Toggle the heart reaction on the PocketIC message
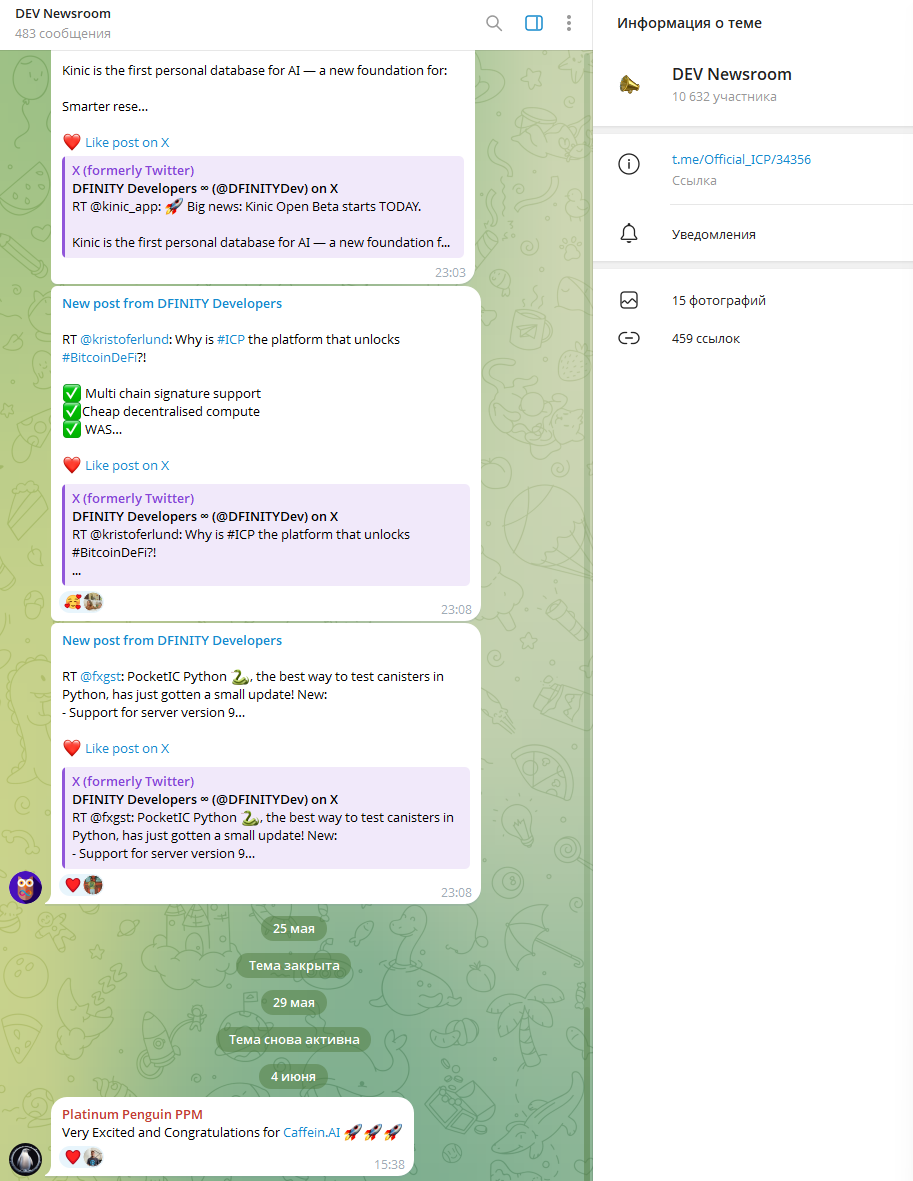 tap(71, 884)
